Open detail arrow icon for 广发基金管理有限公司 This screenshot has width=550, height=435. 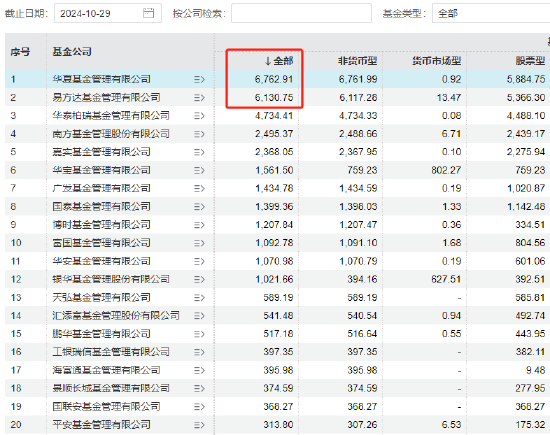tap(199, 189)
